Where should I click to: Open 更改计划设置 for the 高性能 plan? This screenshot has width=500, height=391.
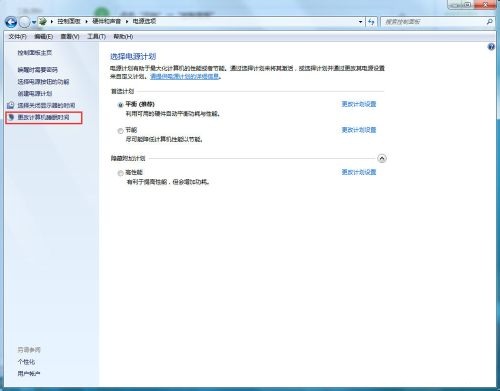[359, 172]
